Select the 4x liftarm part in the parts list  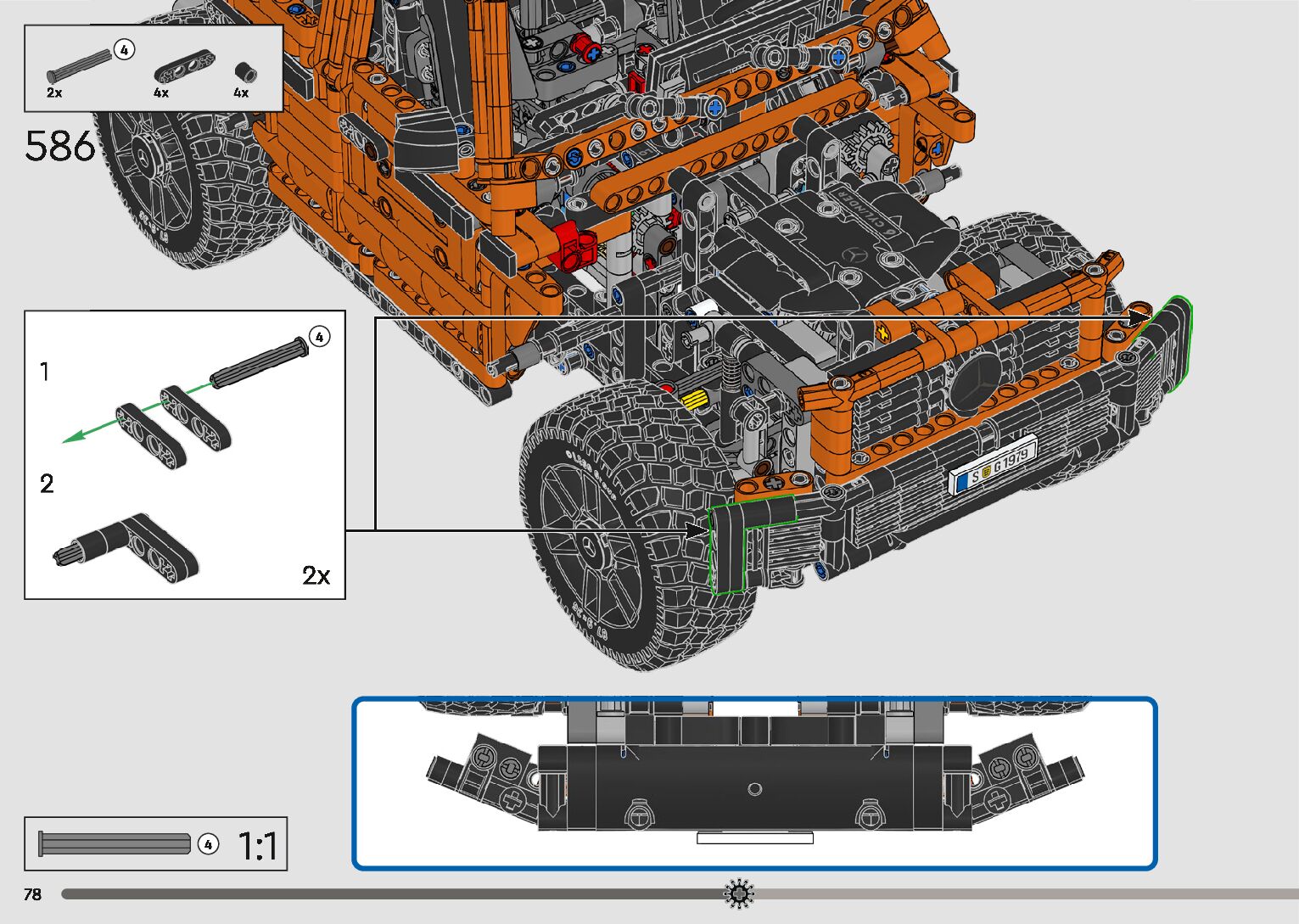[184, 67]
